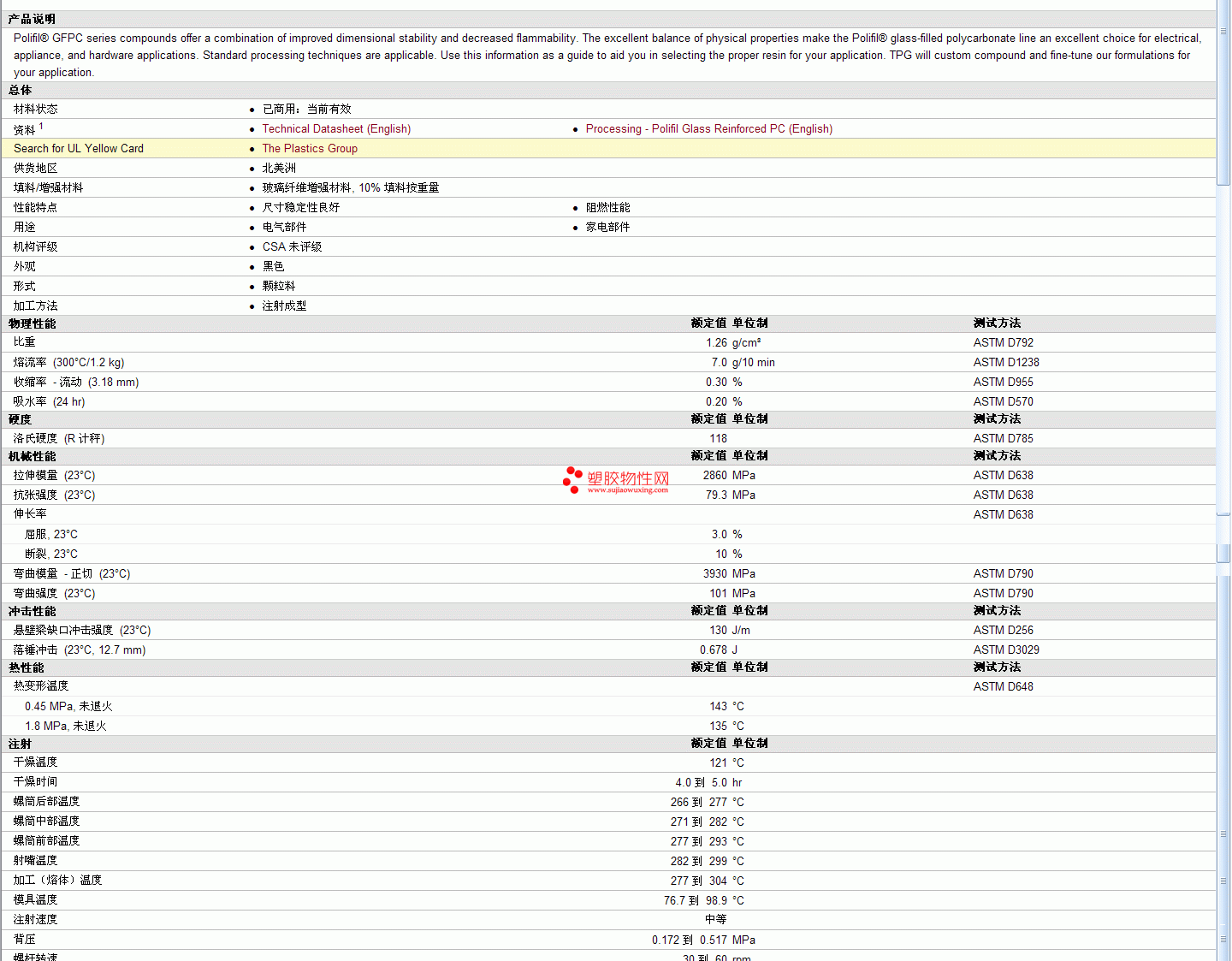Click the 注射速度 中等 value
The height and width of the screenshot is (961, 1232).
pyautogui.click(x=715, y=919)
